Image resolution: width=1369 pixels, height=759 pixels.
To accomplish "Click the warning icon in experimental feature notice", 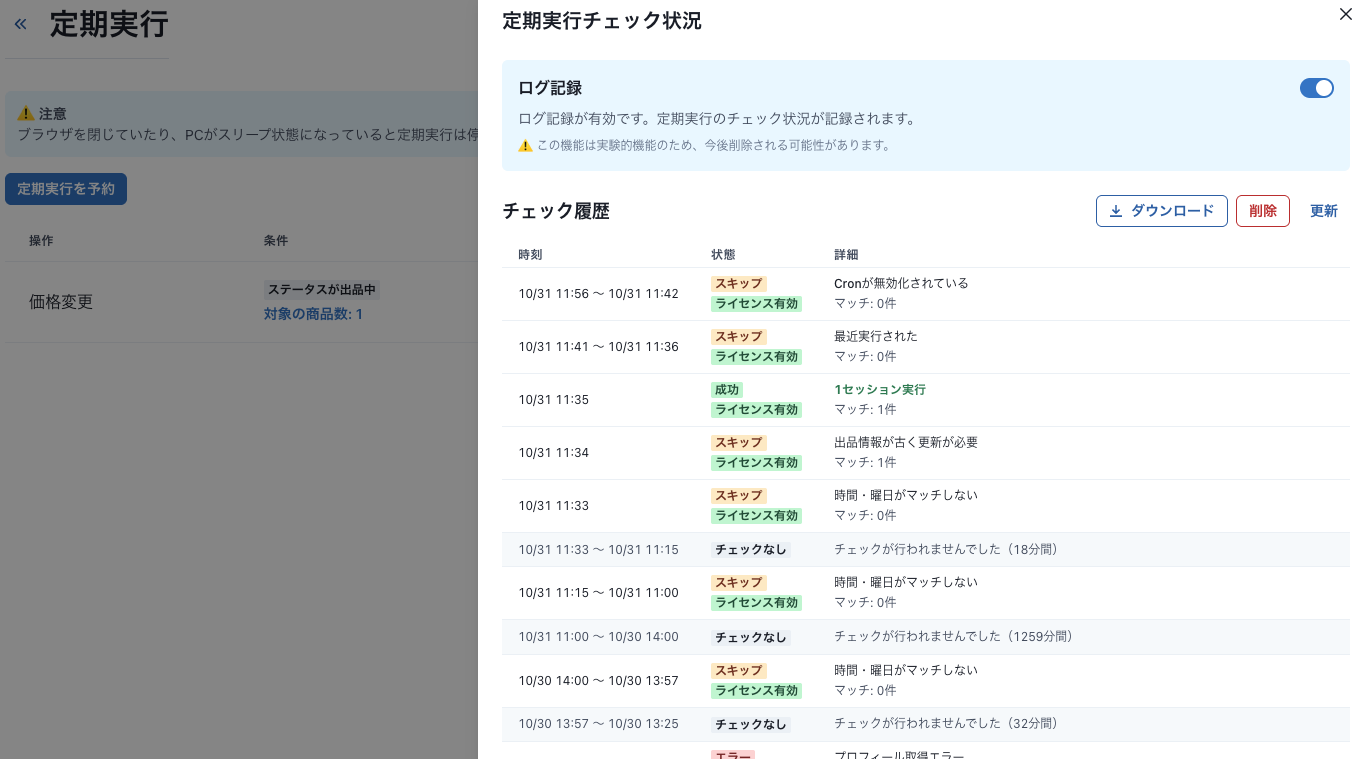I will click(x=525, y=146).
